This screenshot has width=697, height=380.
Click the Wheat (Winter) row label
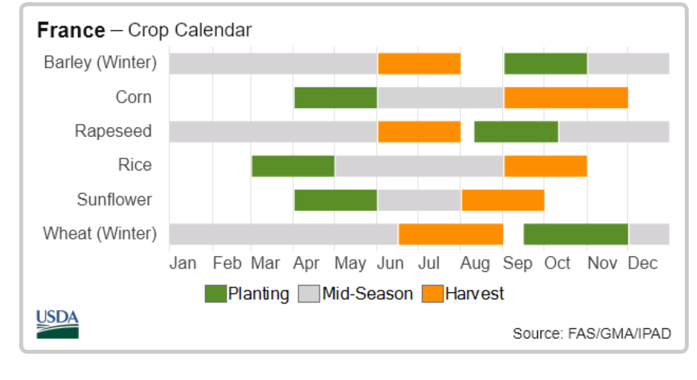(100, 234)
